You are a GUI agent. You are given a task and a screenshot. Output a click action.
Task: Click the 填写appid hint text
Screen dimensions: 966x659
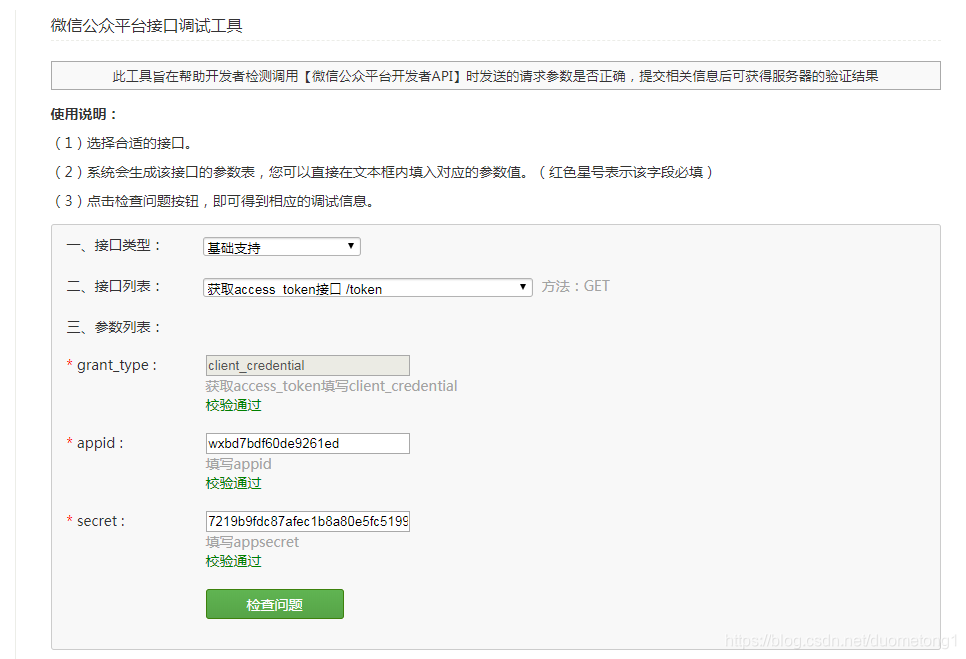coord(238,464)
